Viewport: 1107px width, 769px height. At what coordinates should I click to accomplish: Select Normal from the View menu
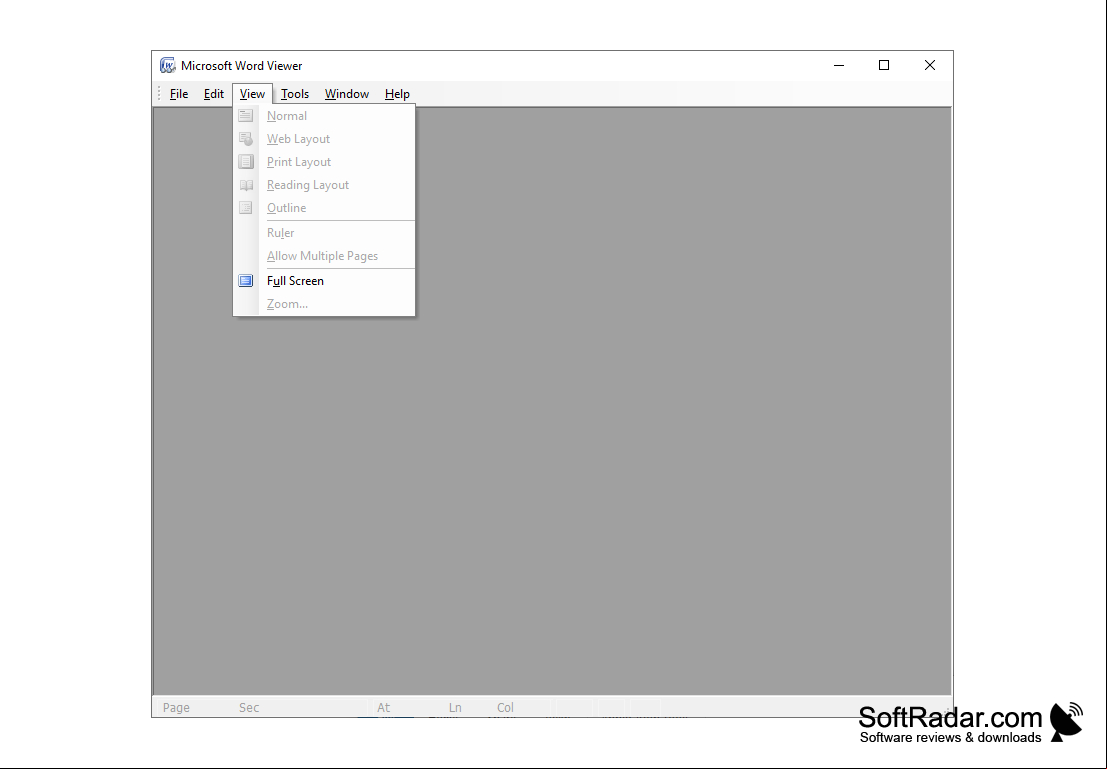324,116
